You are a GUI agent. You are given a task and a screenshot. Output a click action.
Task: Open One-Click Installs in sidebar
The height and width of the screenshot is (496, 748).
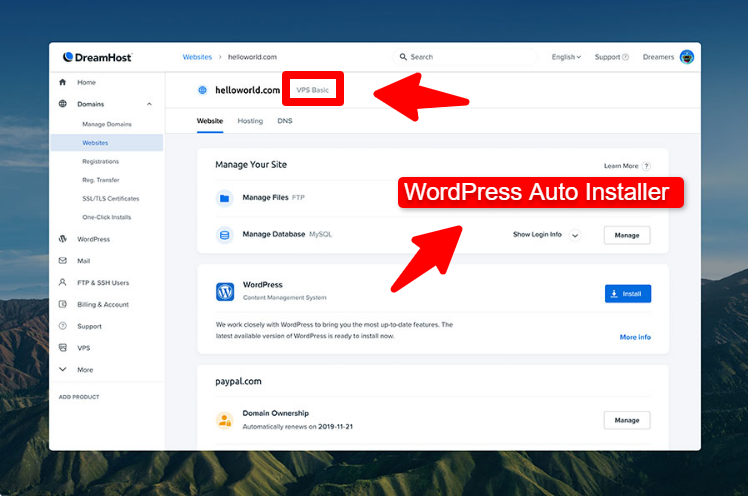pyautogui.click(x=106, y=217)
